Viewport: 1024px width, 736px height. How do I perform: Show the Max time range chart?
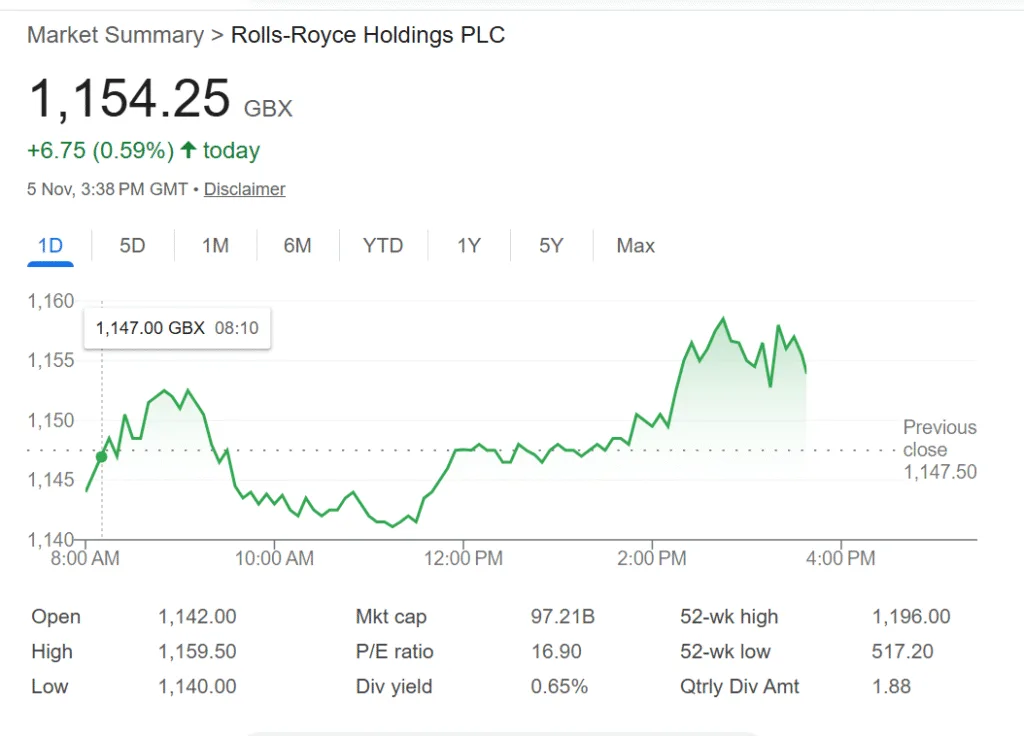[x=635, y=246]
